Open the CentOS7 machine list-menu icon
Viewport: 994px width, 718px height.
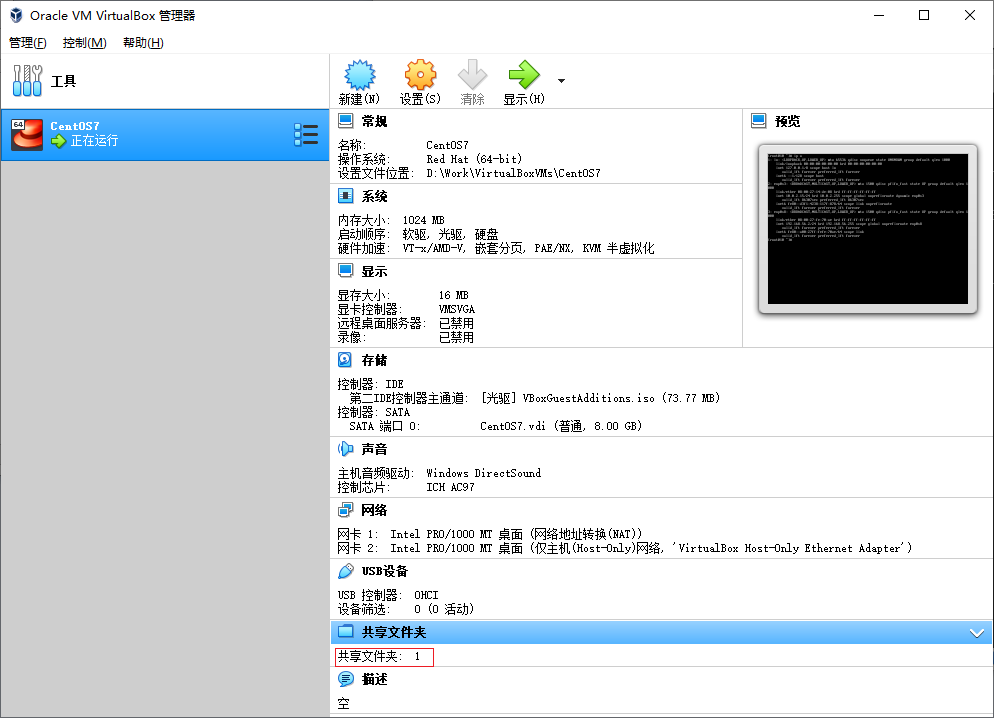(306, 134)
